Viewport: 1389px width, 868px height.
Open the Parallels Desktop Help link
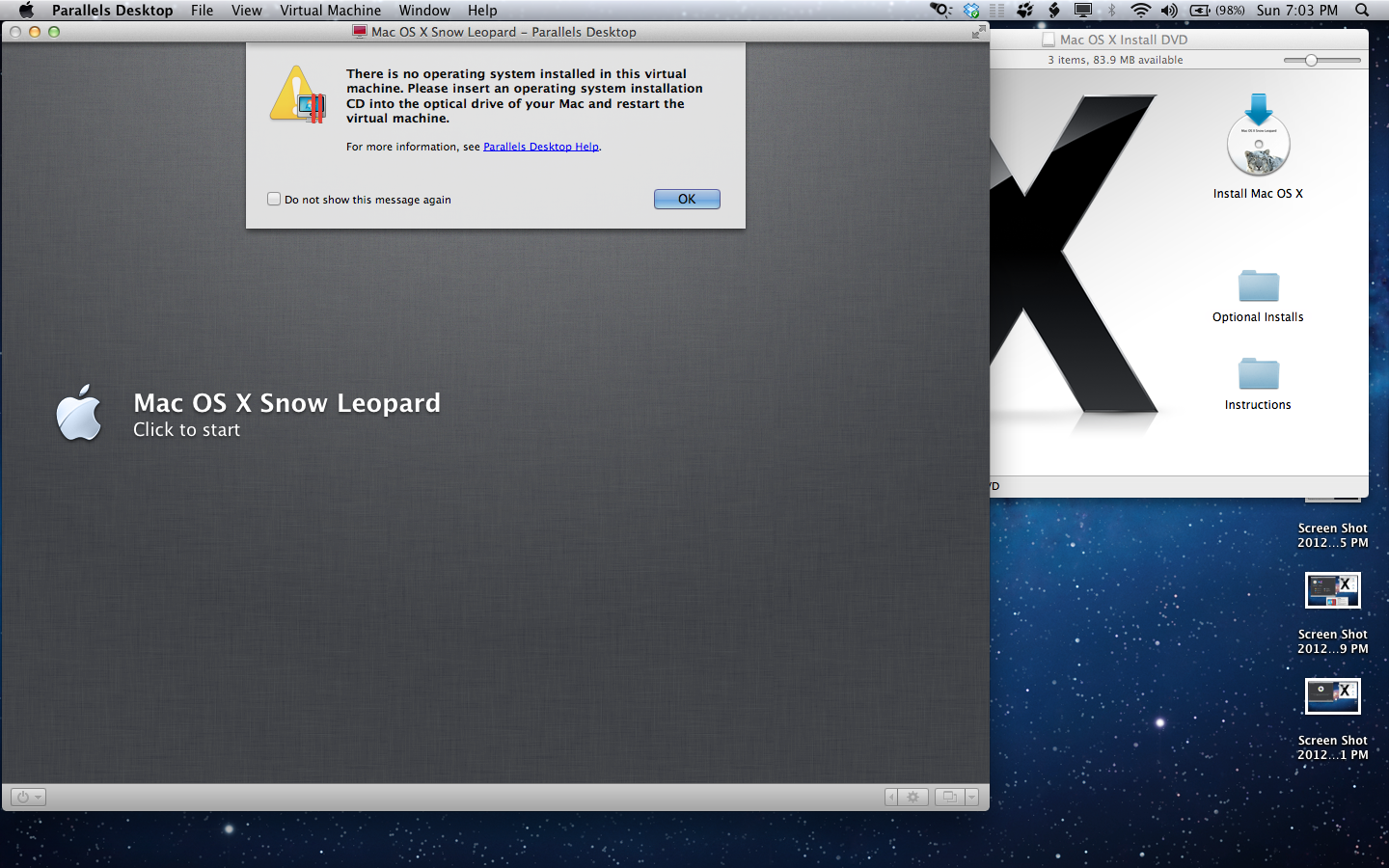[x=541, y=147]
